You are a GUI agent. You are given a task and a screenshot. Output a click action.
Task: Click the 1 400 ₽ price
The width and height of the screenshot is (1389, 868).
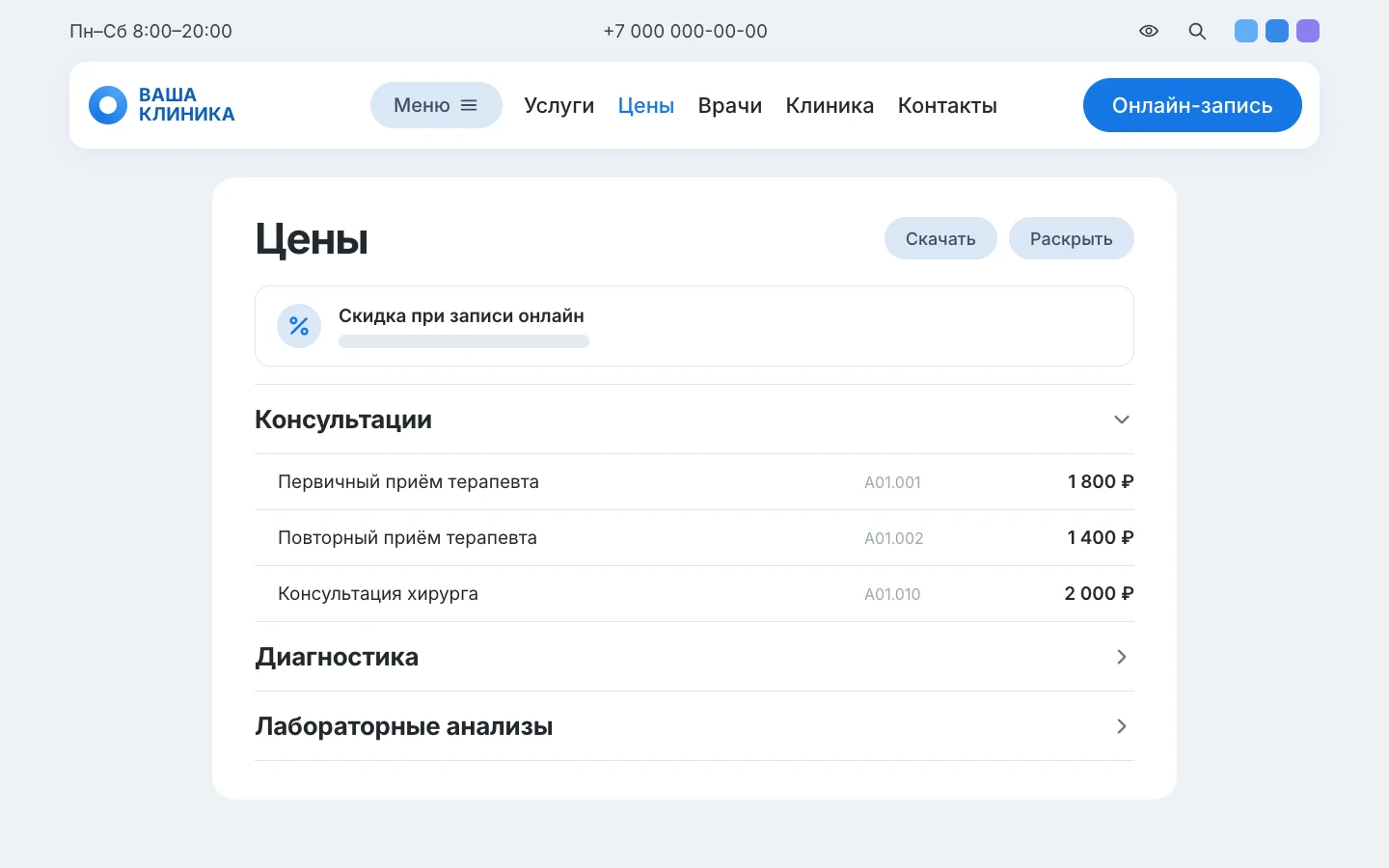[x=1101, y=537]
